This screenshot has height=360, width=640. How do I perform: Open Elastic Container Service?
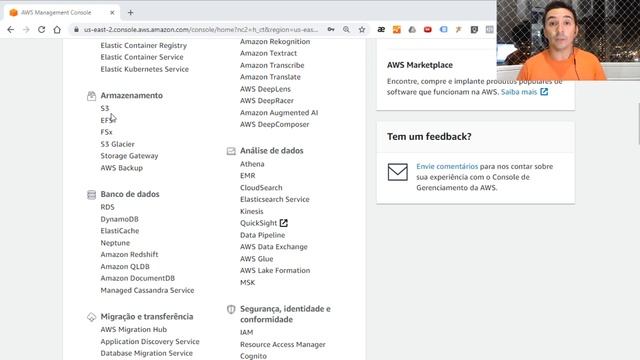[142, 57]
